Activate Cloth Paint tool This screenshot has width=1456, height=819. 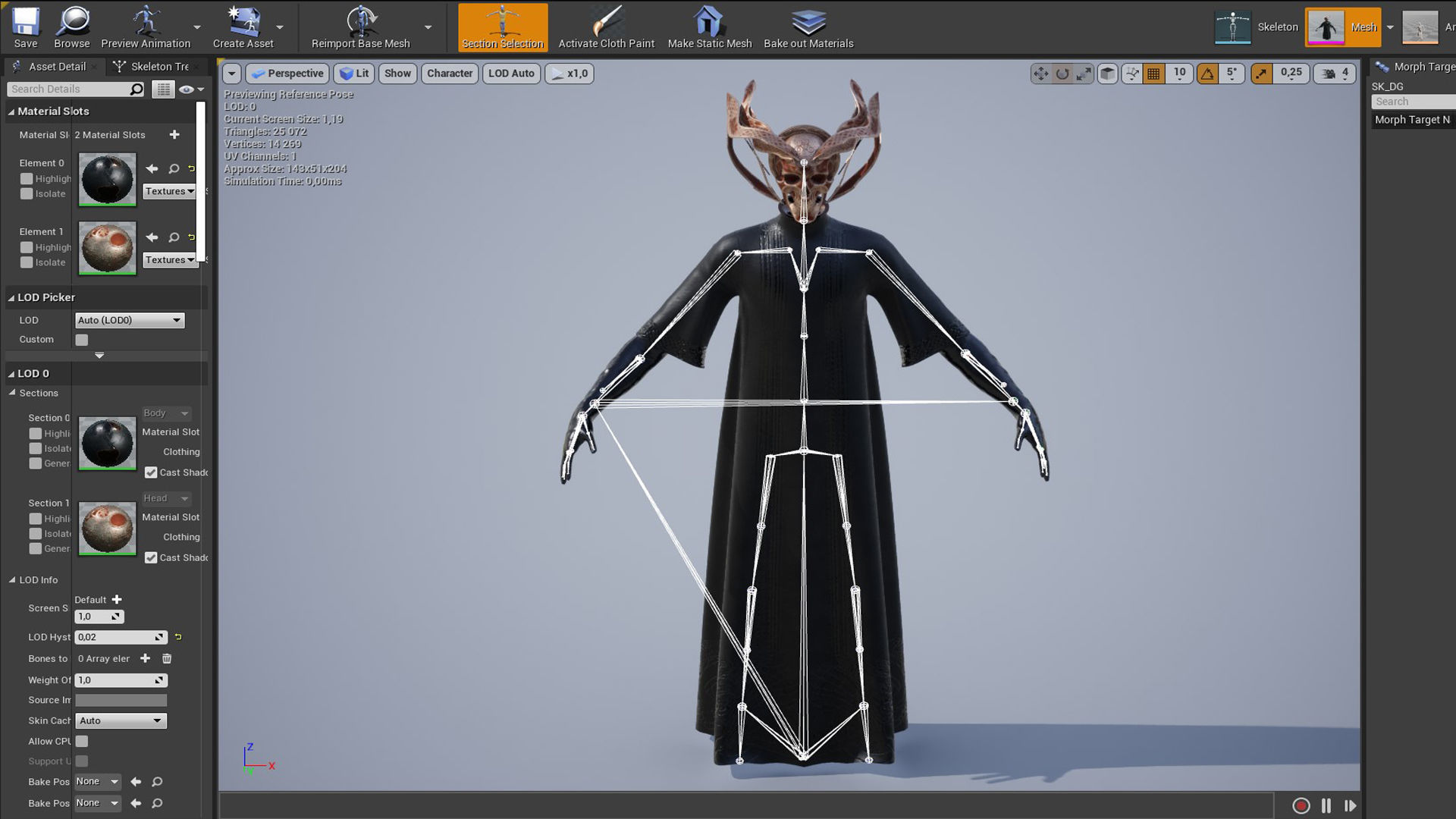(606, 27)
